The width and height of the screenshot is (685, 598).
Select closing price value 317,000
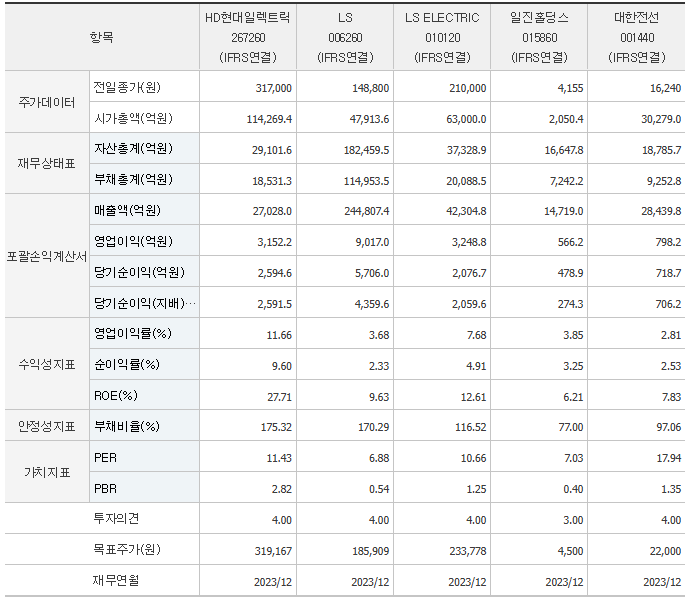tap(273, 88)
